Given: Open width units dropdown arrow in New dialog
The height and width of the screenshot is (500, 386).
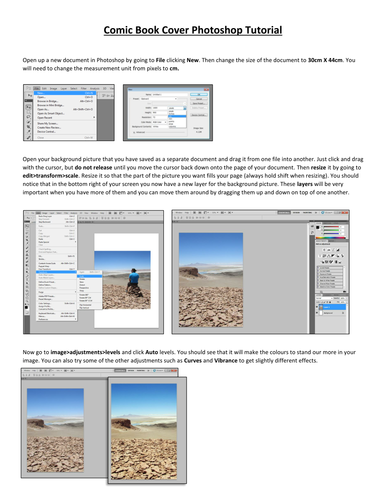Looking at the screenshot, I should [x=185, y=109].
